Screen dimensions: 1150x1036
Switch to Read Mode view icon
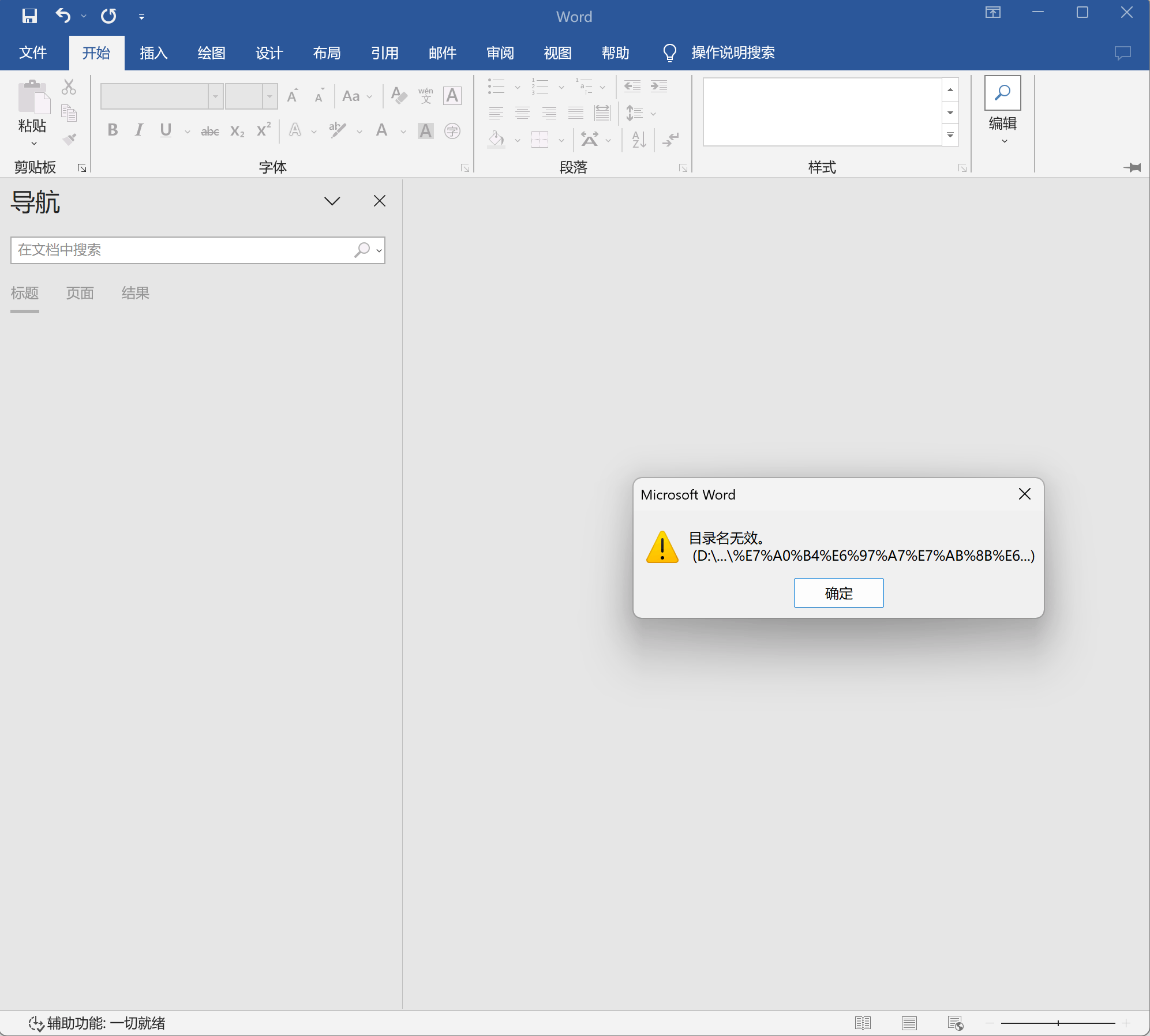863,1023
